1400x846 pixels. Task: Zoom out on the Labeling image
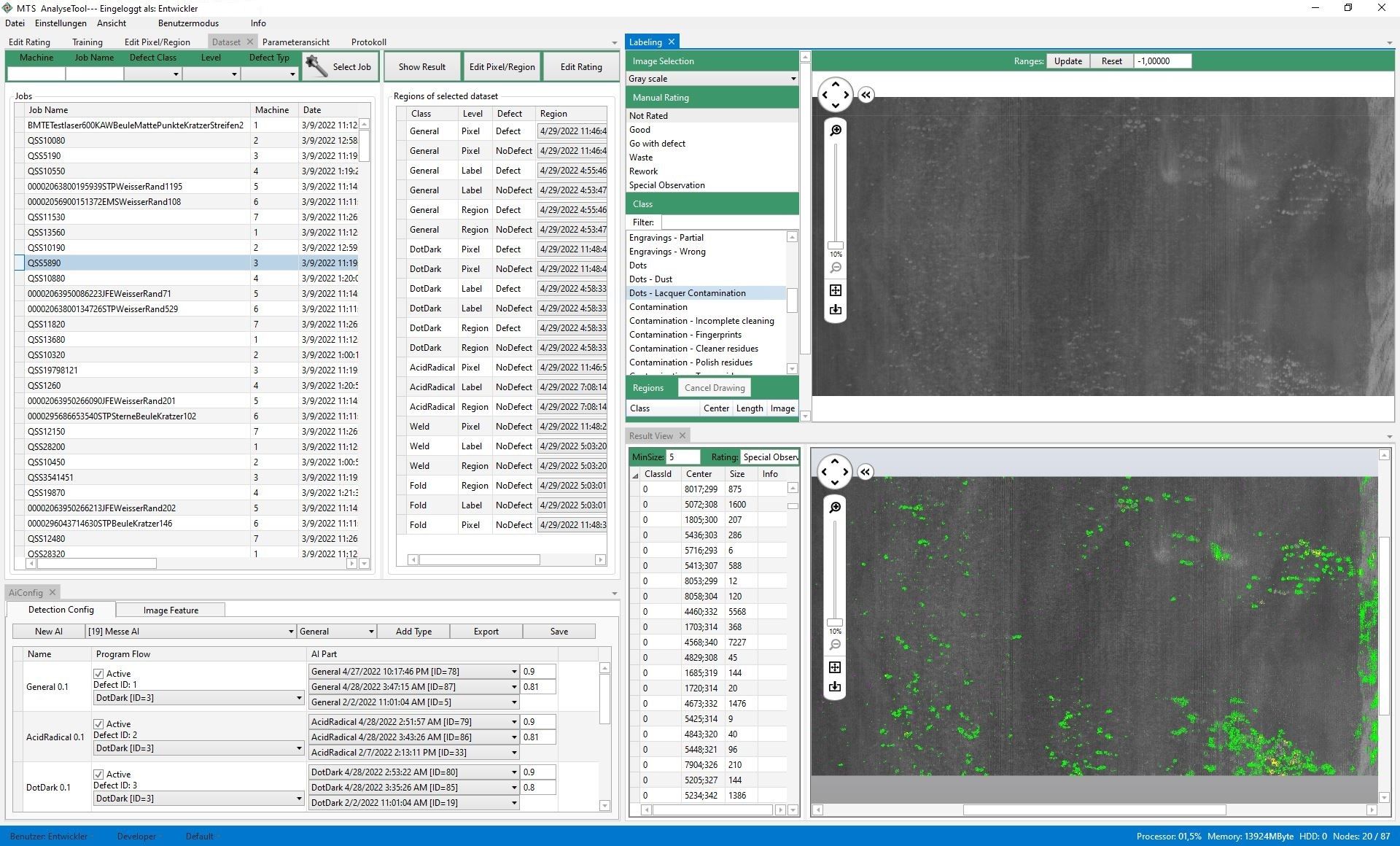pos(836,268)
